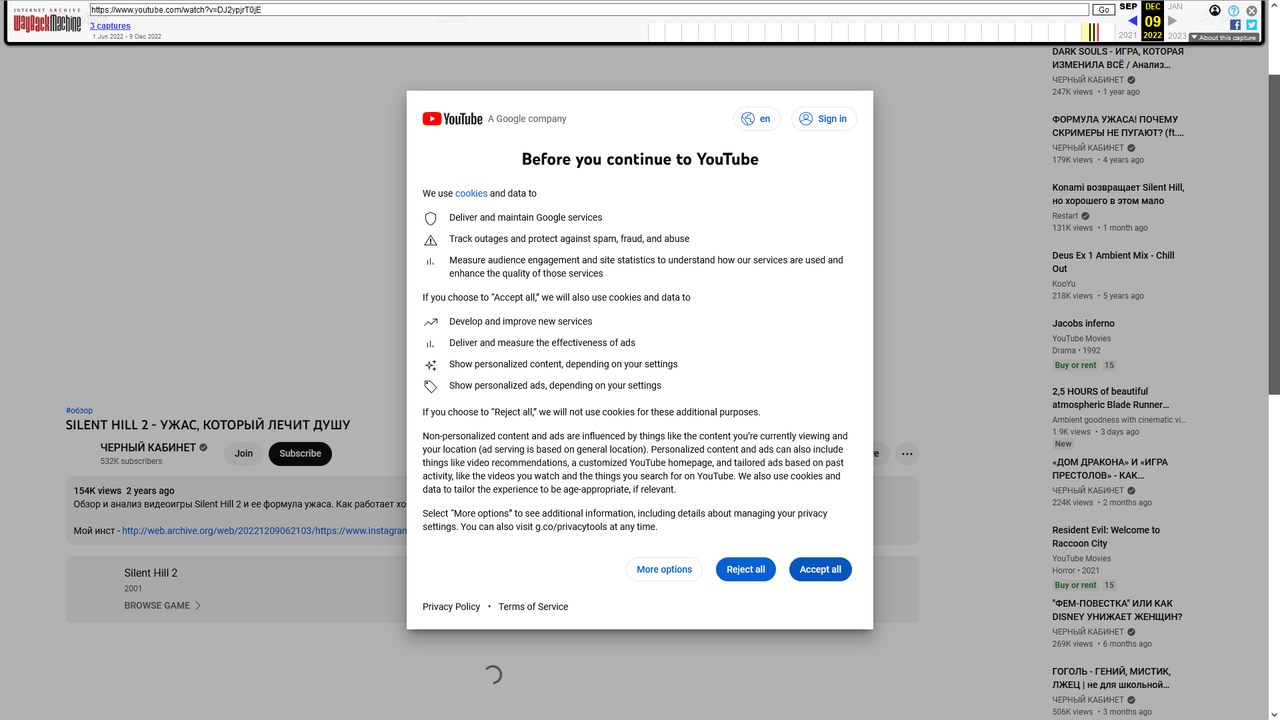Viewport: 1280px width, 720px height.
Task: Click the Subscribe button
Action: 300,453
